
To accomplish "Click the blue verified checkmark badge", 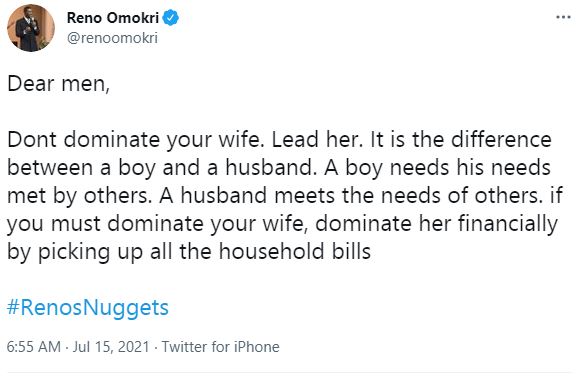I will [171, 17].
